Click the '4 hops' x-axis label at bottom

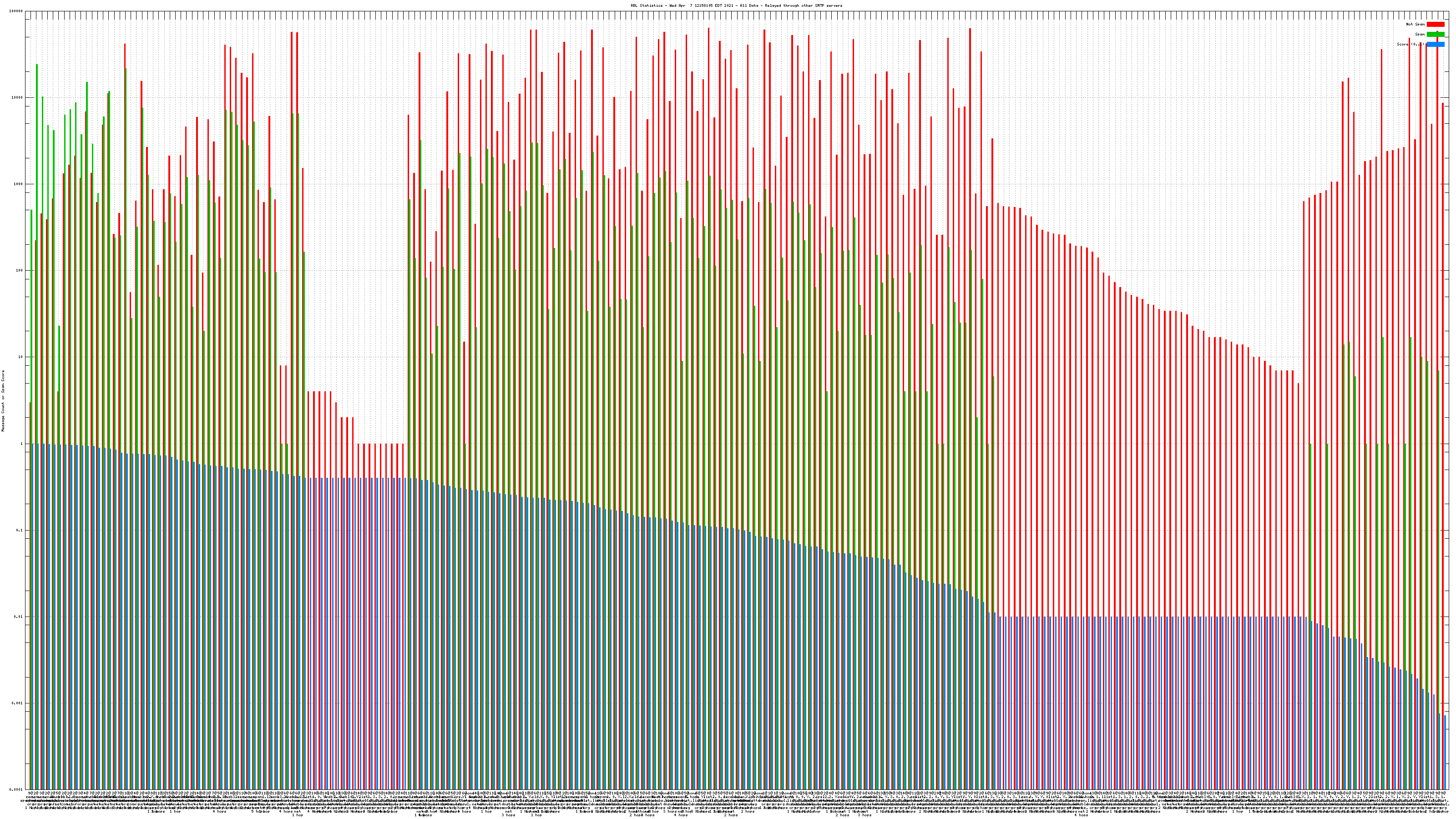(x=219, y=812)
